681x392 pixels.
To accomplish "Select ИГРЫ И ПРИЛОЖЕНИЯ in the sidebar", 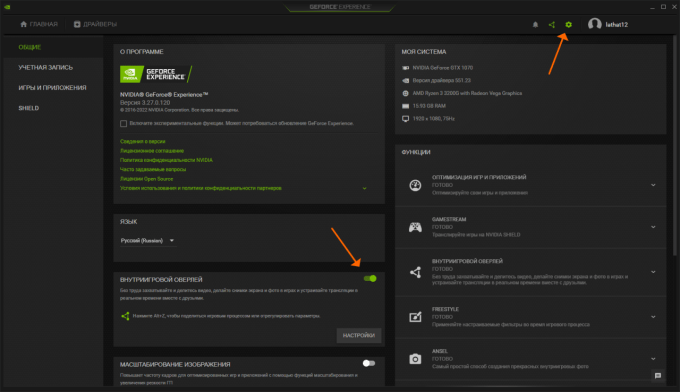I will point(52,88).
